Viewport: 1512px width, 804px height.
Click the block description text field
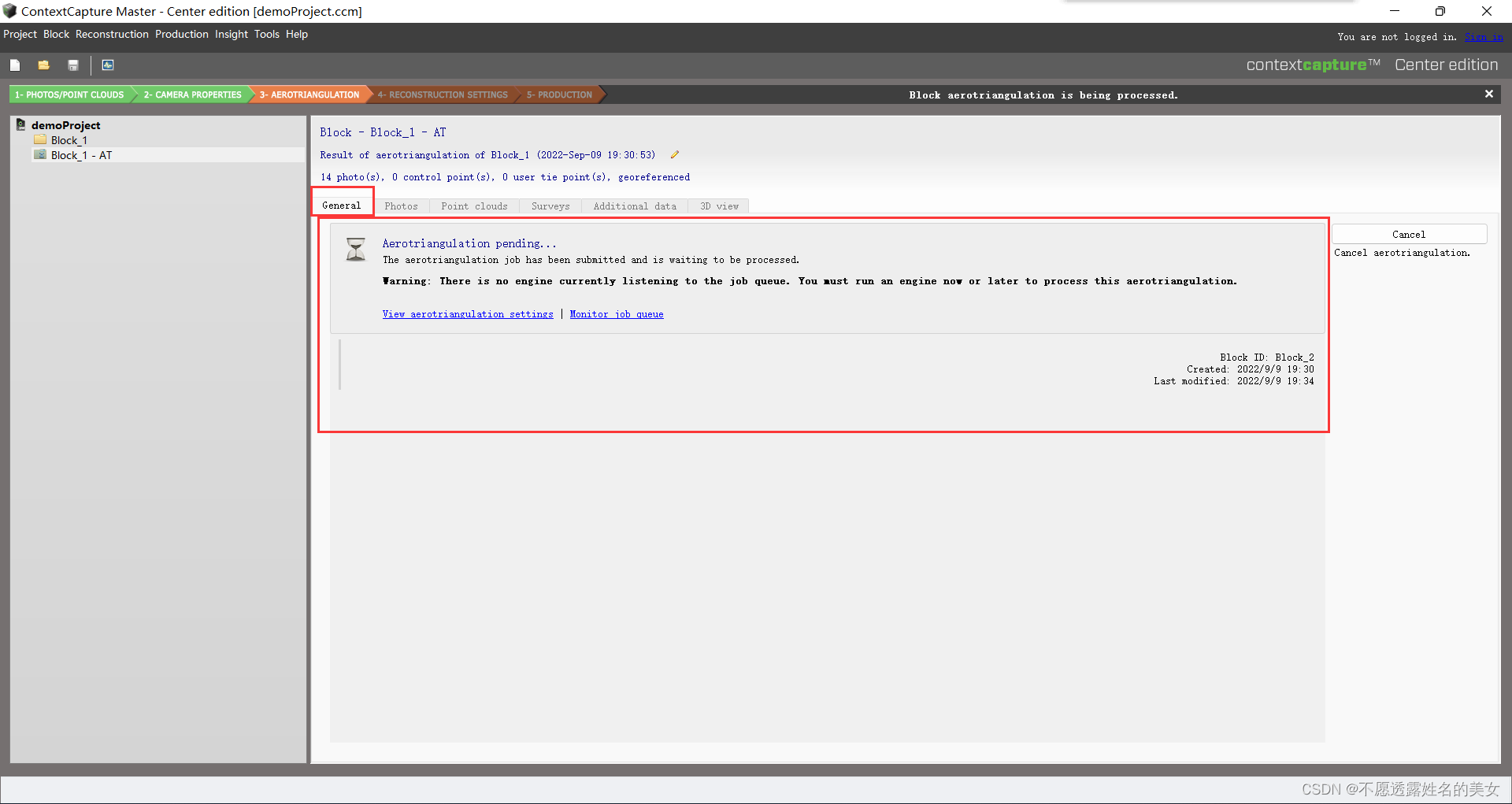tap(487, 155)
